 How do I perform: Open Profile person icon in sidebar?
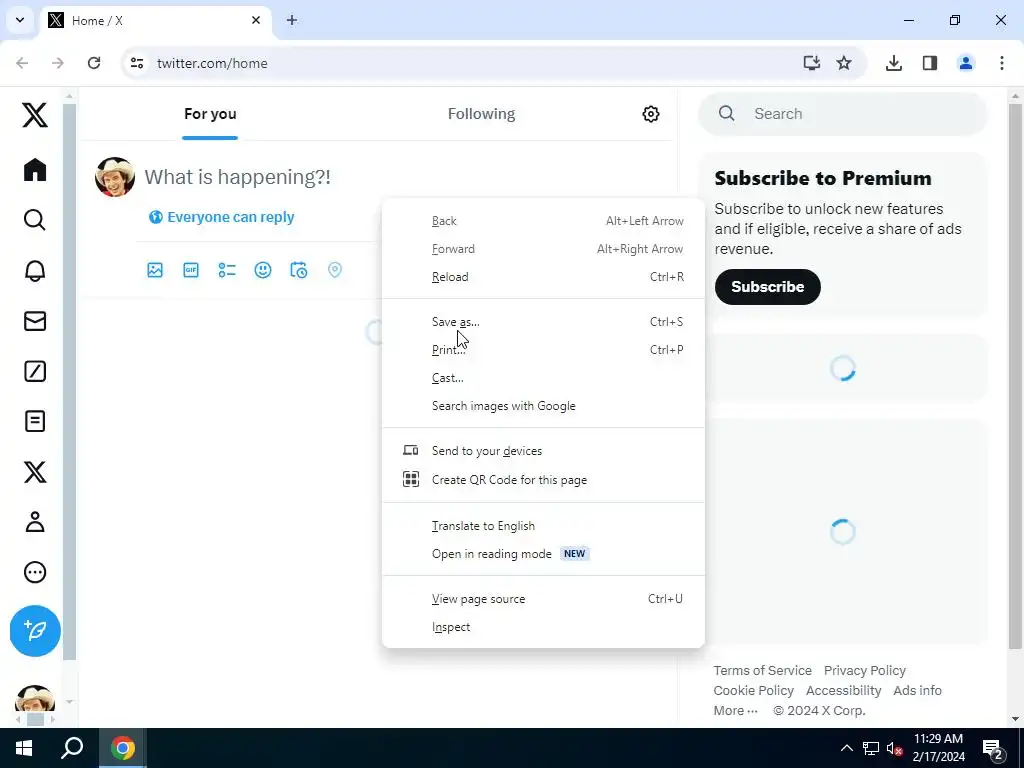[35, 522]
